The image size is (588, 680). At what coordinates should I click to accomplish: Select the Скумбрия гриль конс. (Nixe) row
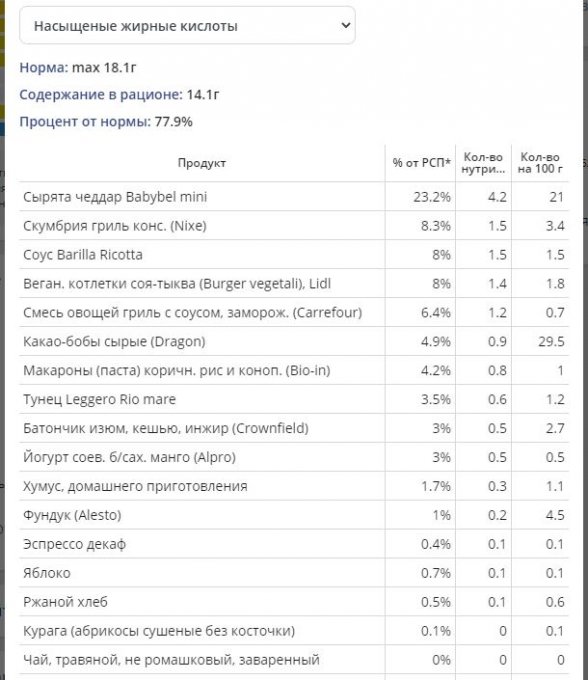click(x=294, y=226)
